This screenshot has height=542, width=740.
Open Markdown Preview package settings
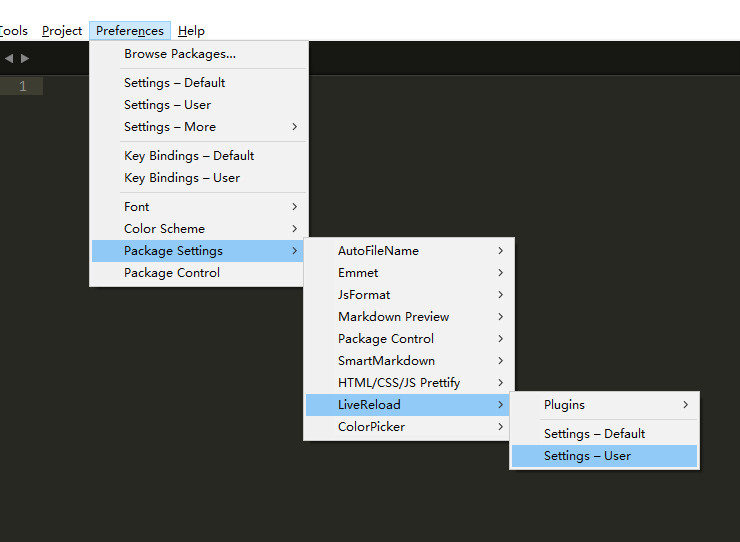tap(407, 316)
